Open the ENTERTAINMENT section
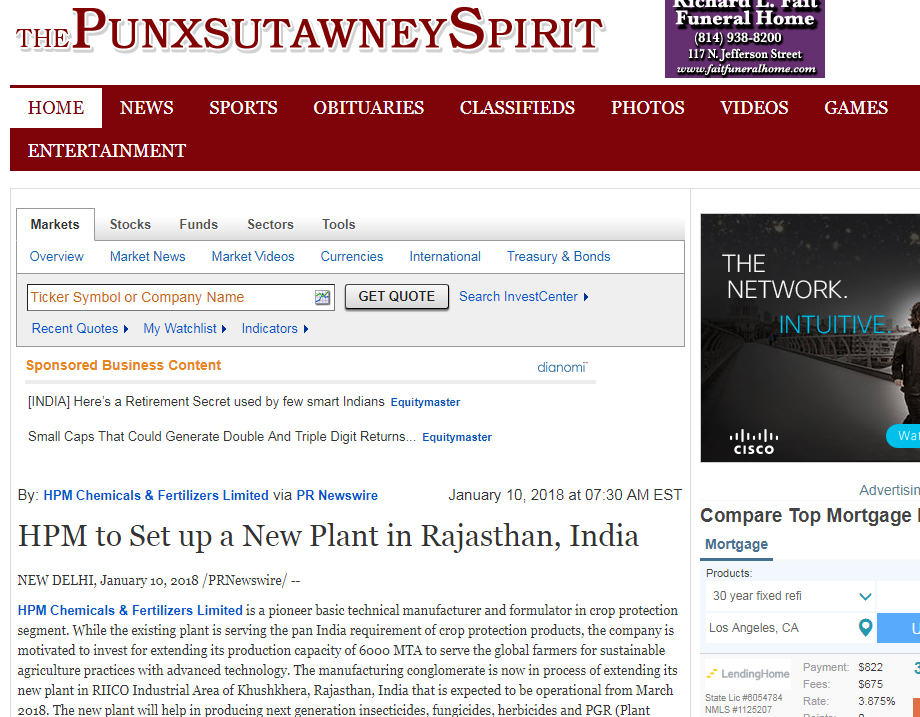The width and height of the screenshot is (920, 717). (x=107, y=151)
